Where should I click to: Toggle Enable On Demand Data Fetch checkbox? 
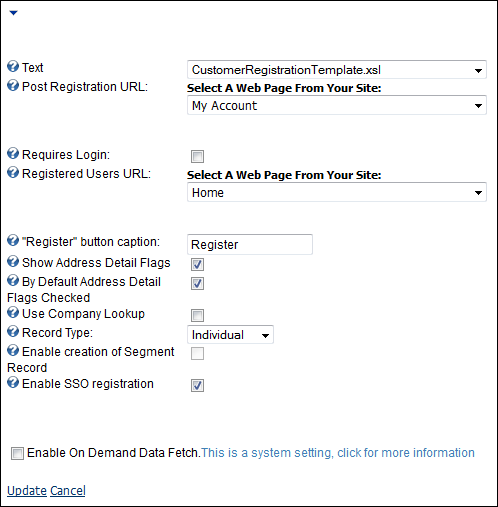point(17,454)
